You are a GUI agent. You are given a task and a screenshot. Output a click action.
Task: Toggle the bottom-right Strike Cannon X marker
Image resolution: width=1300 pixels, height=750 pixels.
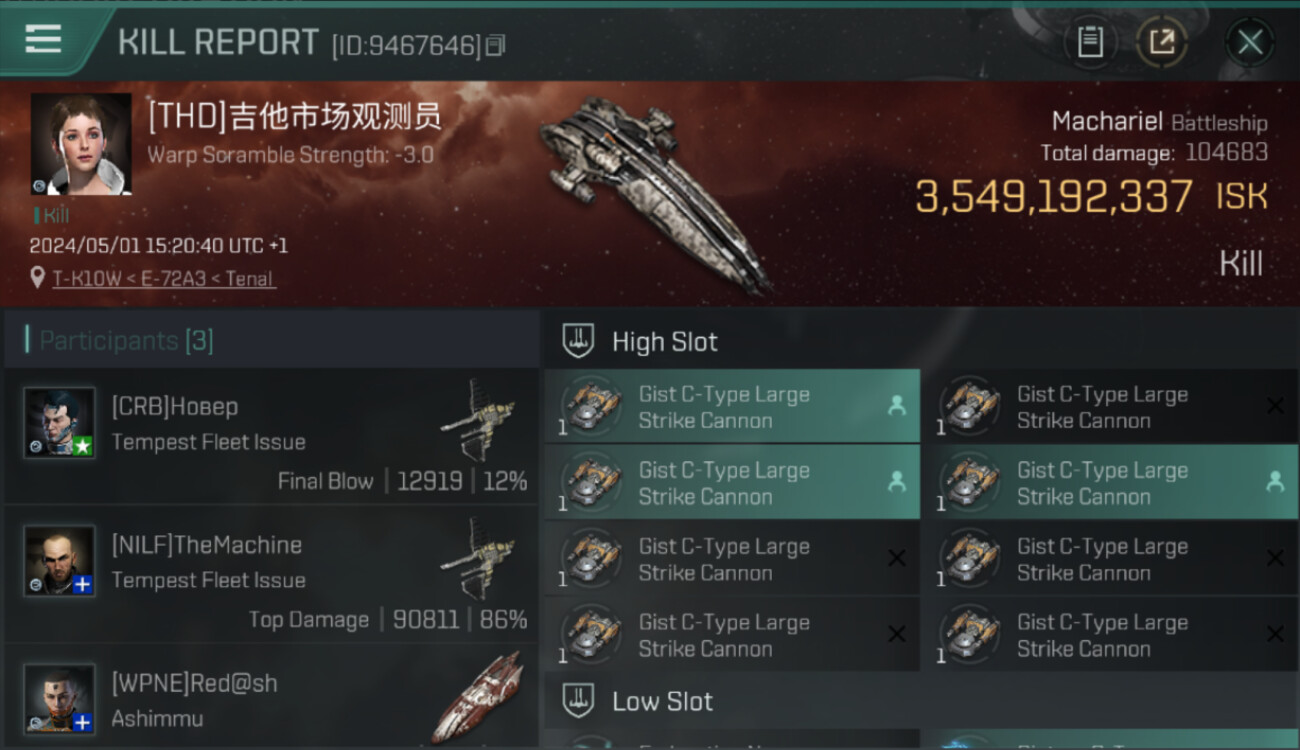[1275, 634]
